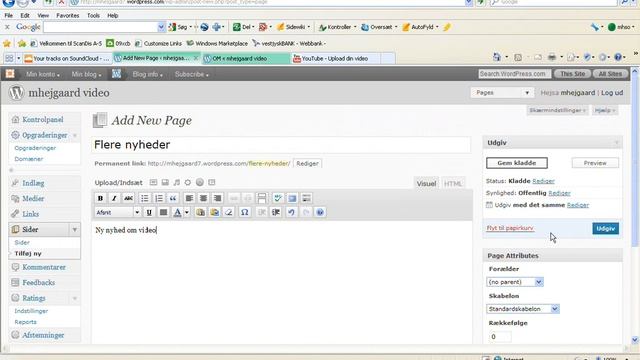The width and height of the screenshot is (640, 360).
Task: Collapse the Udgiv box
Action: click(x=616, y=143)
